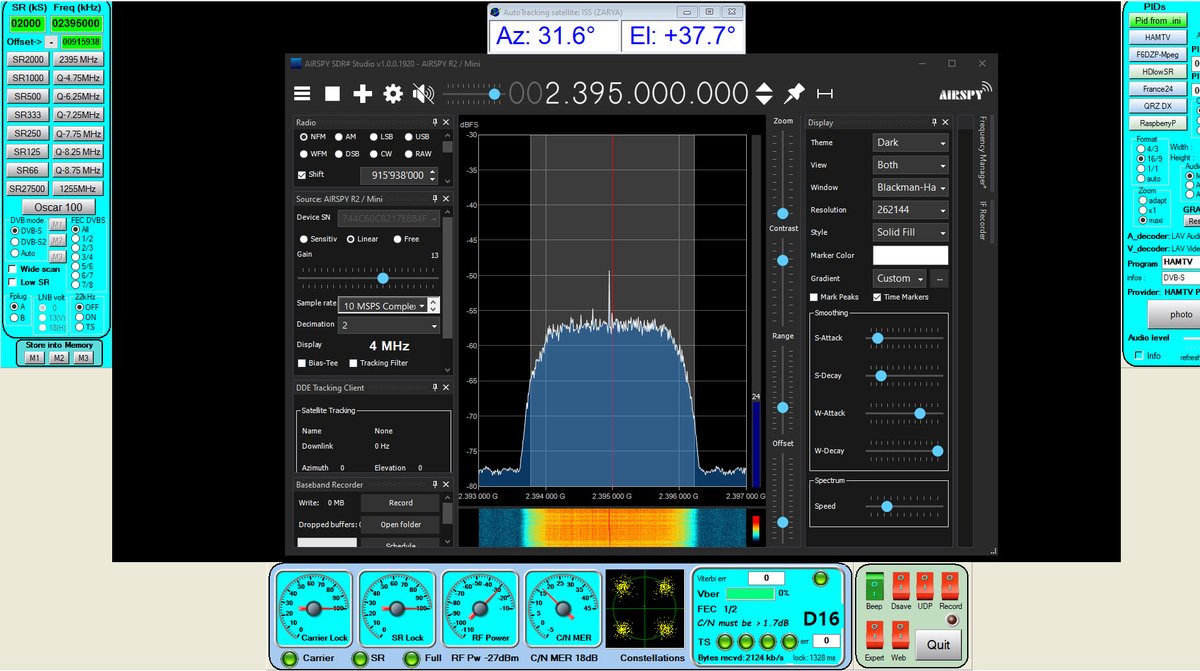Image resolution: width=1200 pixels, height=671 pixels.
Task: Open the Frequency Manager side tab
Action: tap(983, 153)
